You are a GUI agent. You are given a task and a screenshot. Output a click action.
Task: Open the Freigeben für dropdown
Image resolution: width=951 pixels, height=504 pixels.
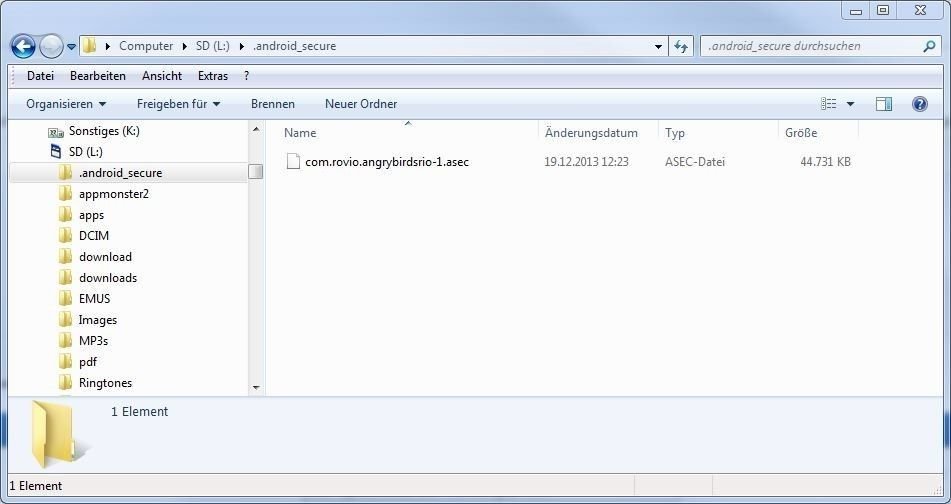click(x=178, y=104)
